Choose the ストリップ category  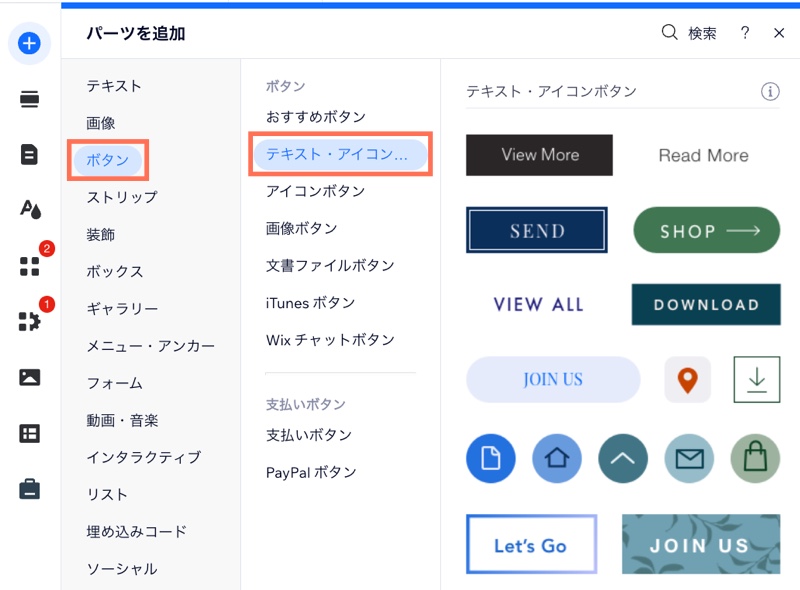coord(122,198)
